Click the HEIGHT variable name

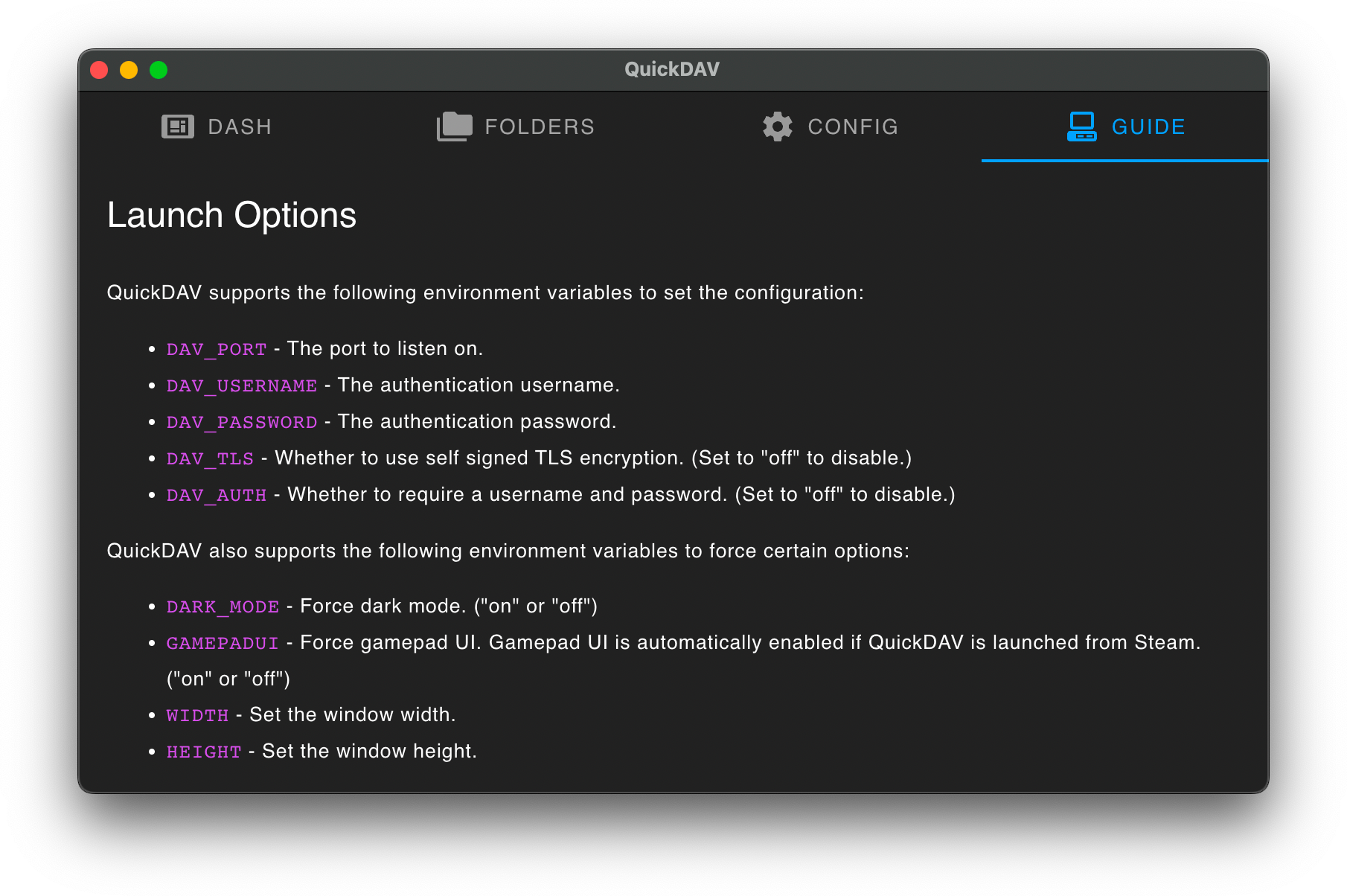[x=204, y=752]
